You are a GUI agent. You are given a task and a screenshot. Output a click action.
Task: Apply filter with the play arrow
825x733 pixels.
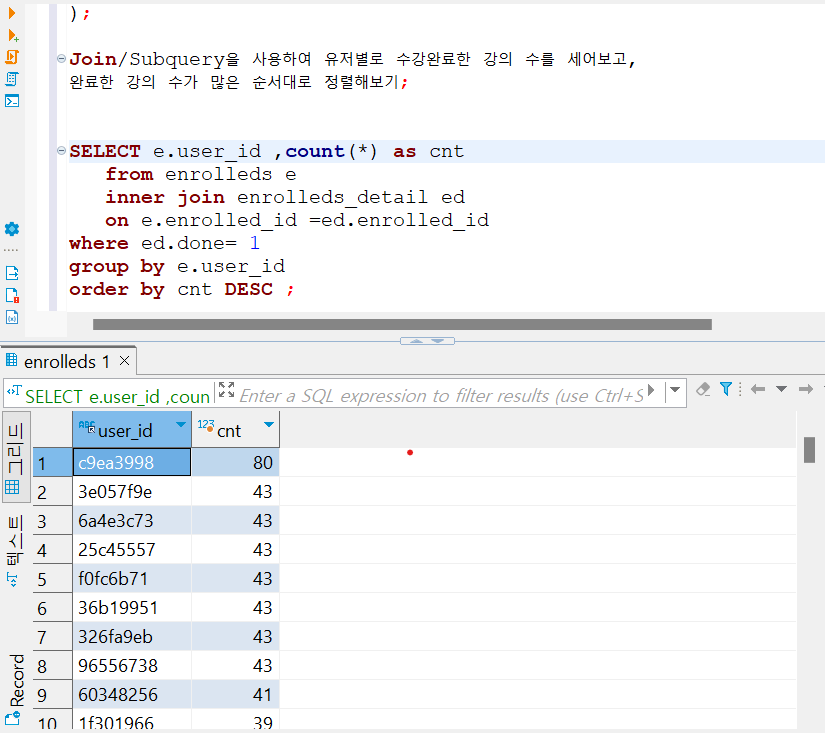651,390
